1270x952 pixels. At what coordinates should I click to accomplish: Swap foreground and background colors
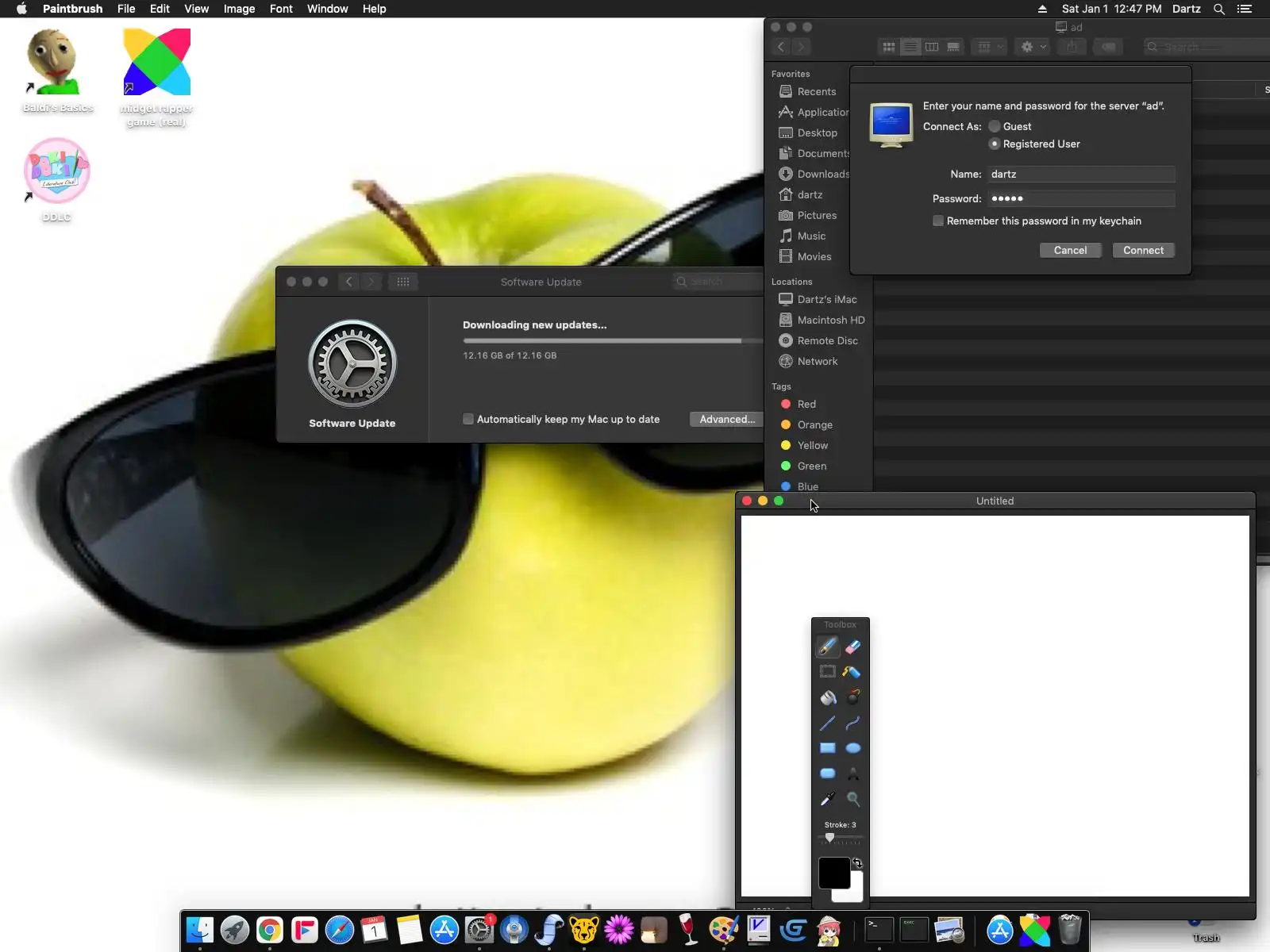857,863
